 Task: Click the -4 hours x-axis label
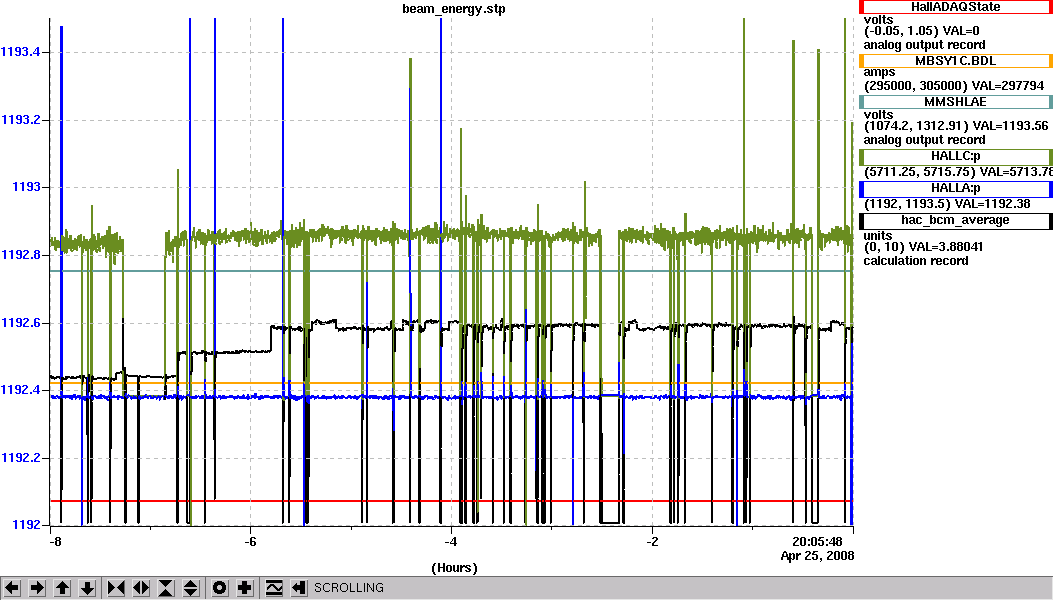(451, 541)
